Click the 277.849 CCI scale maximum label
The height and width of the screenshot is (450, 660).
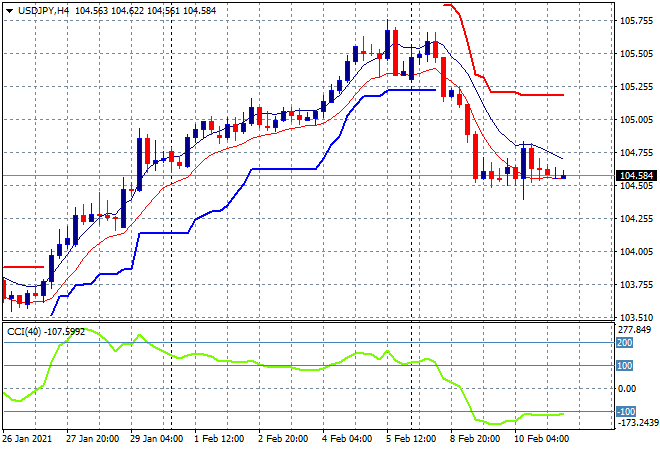point(634,330)
